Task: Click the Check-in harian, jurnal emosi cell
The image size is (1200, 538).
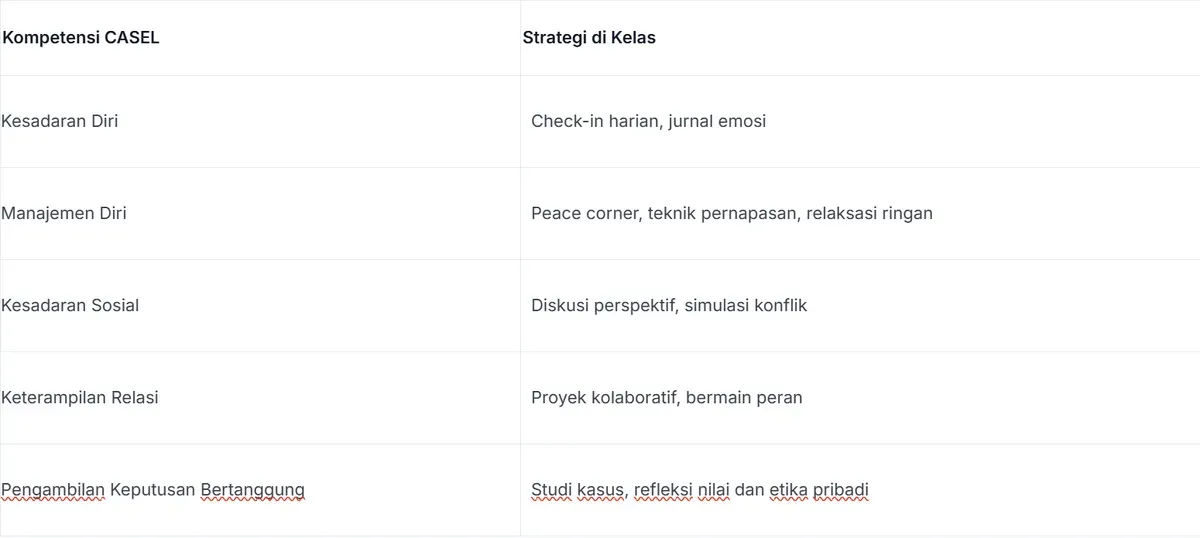Action: (x=860, y=121)
